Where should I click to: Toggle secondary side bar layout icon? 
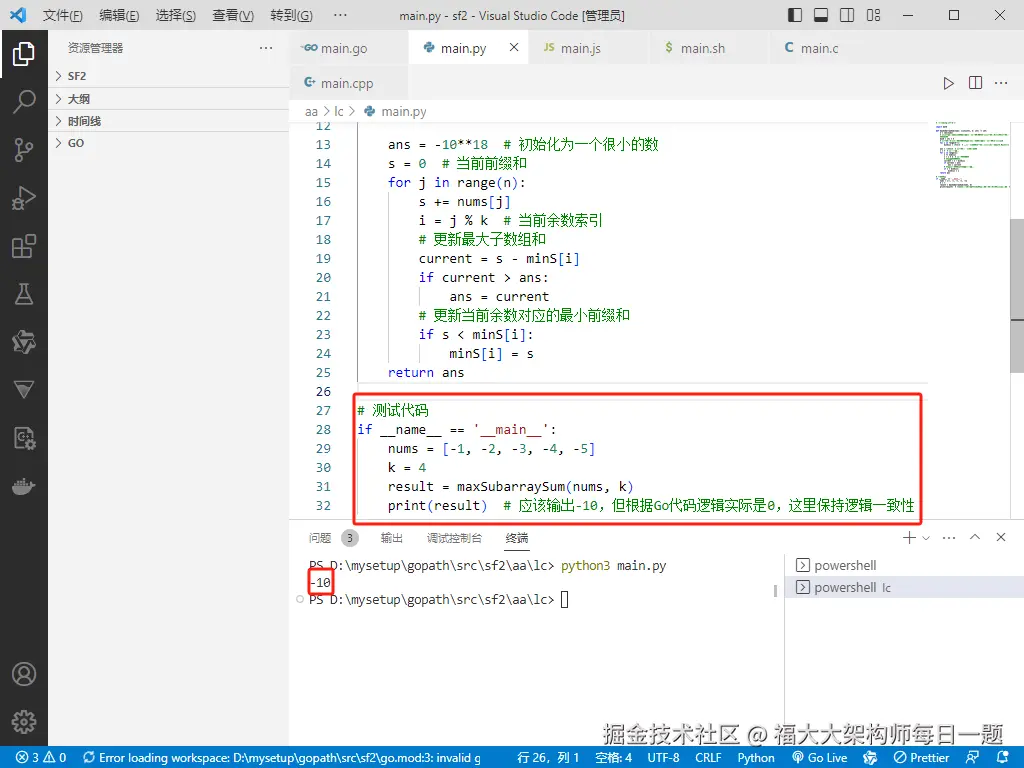[847, 15]
